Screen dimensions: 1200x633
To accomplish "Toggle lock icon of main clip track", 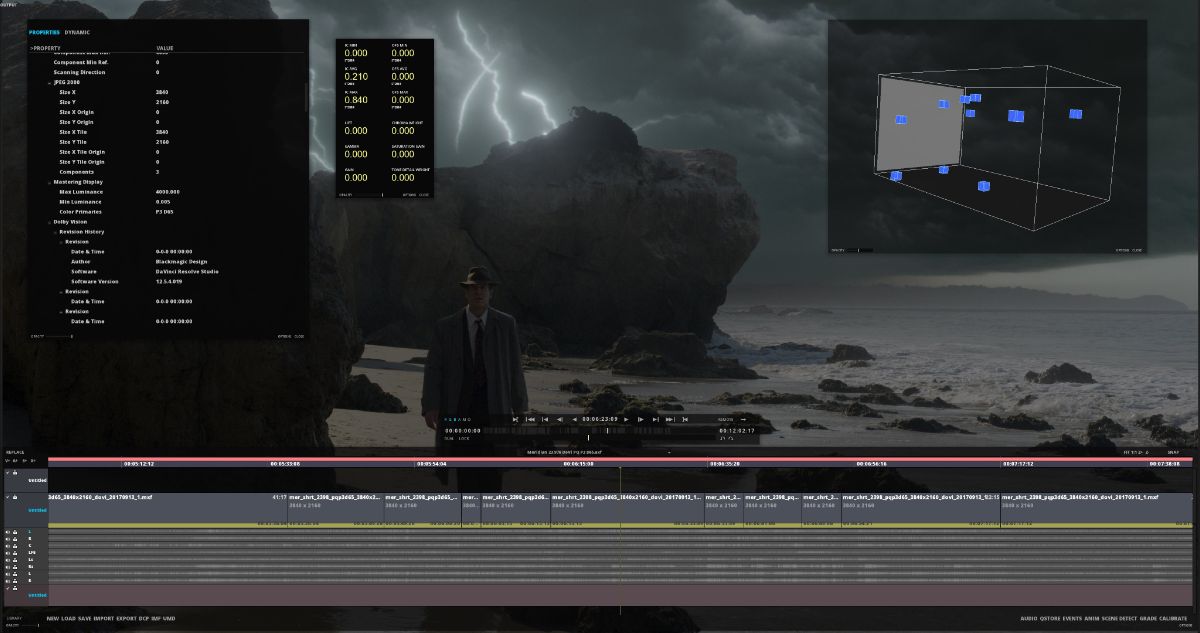I will pos(15,497).
